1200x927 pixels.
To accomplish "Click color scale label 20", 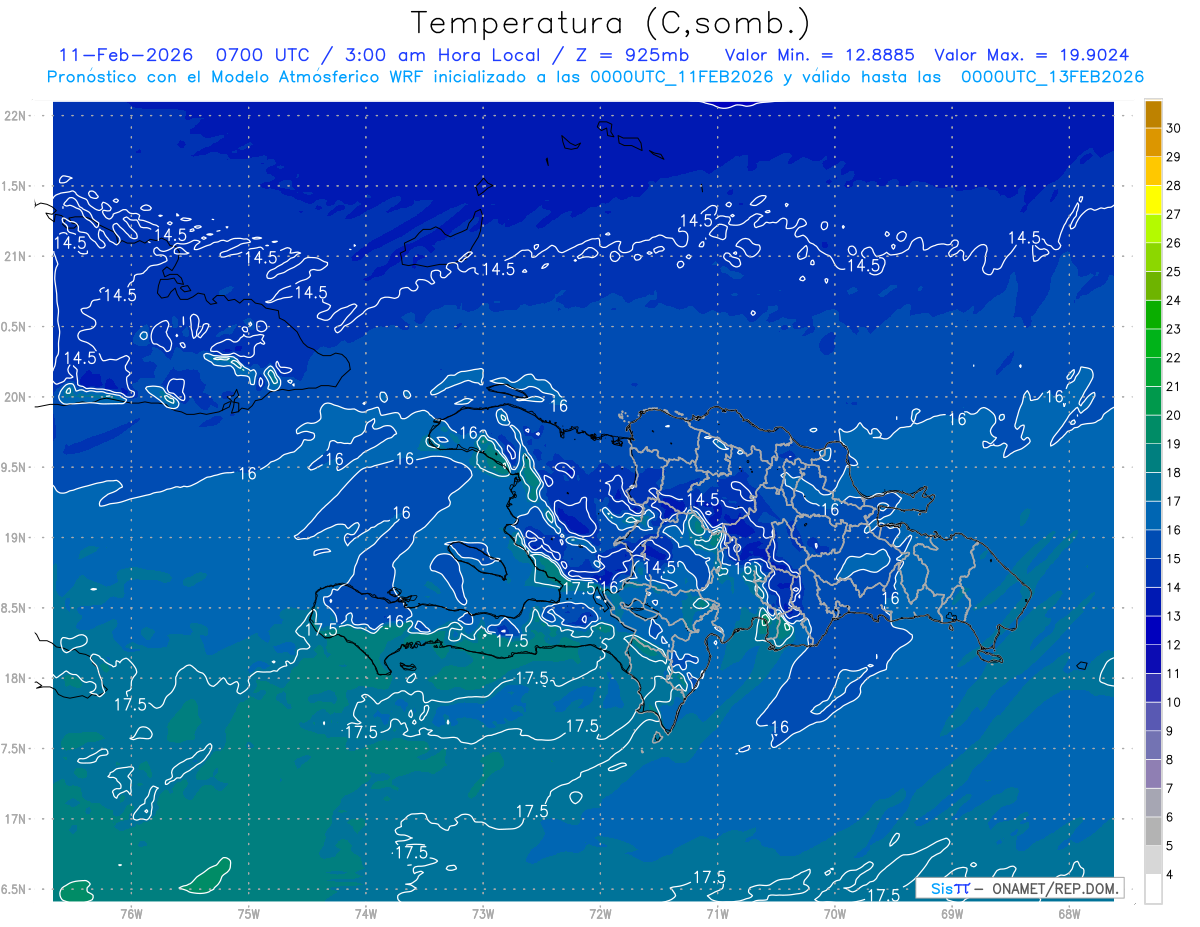I will tap(1174, 415).
